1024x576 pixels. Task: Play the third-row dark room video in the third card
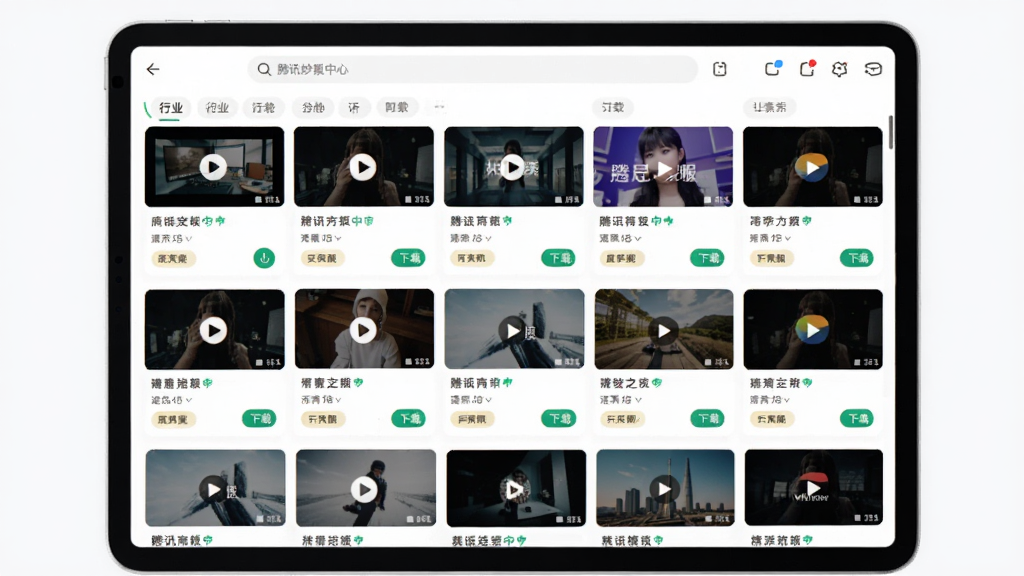[x=514, y=489]
